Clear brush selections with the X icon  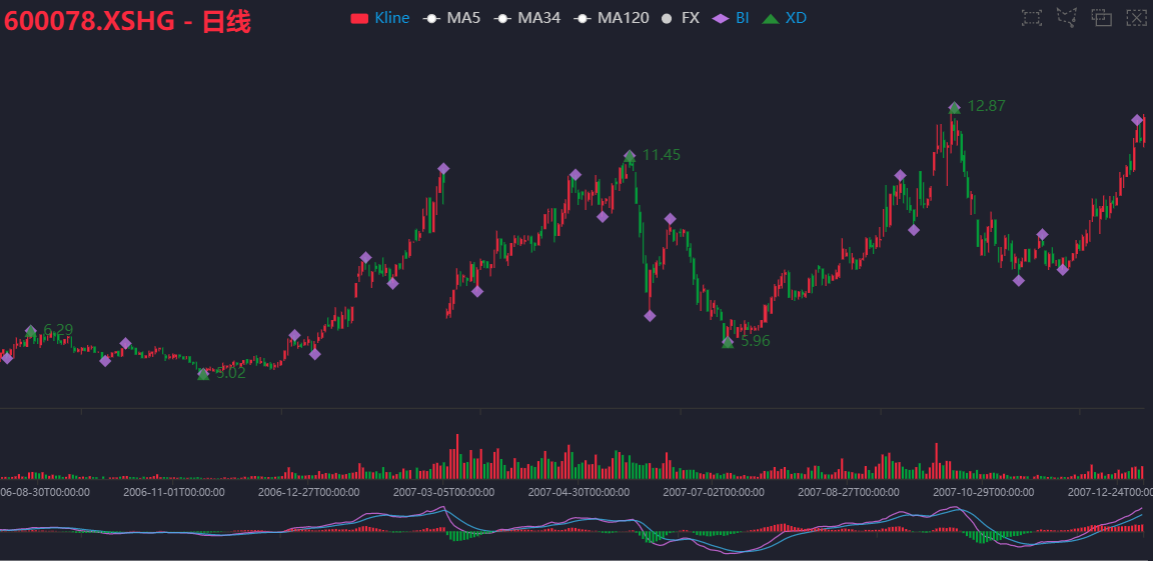click(1137, 18)
